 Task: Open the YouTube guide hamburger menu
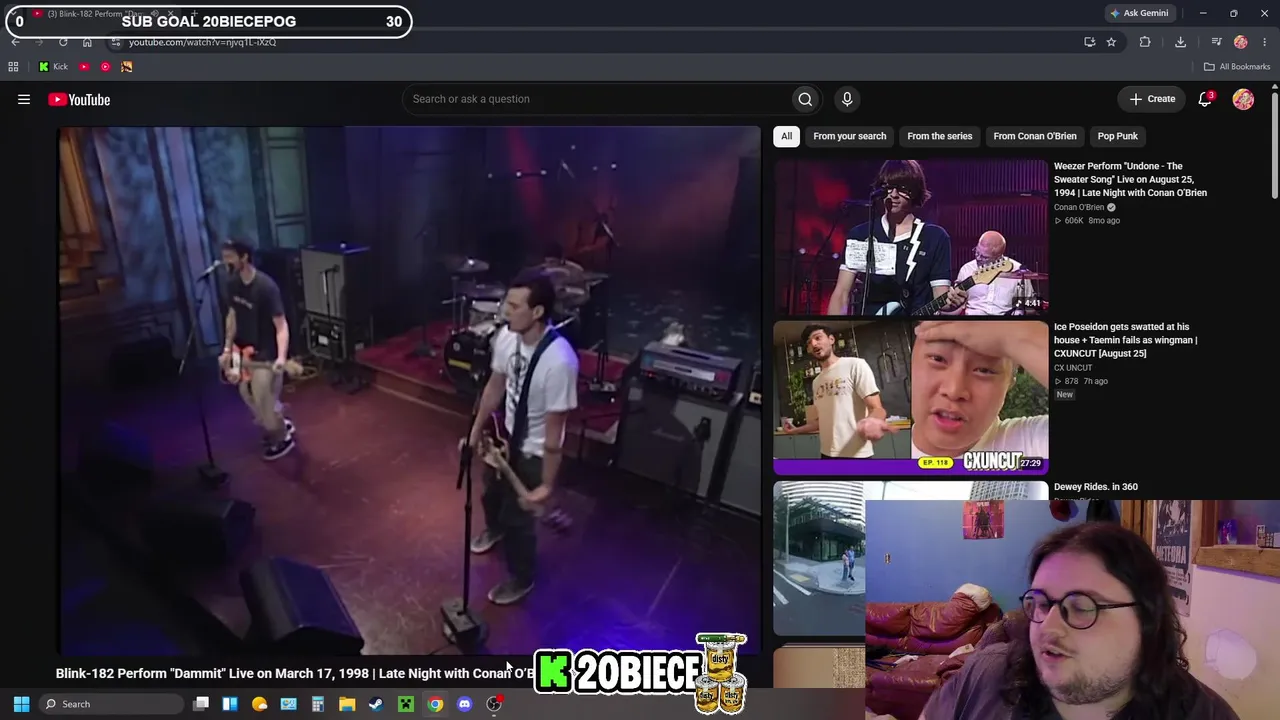tap(24, 99)
